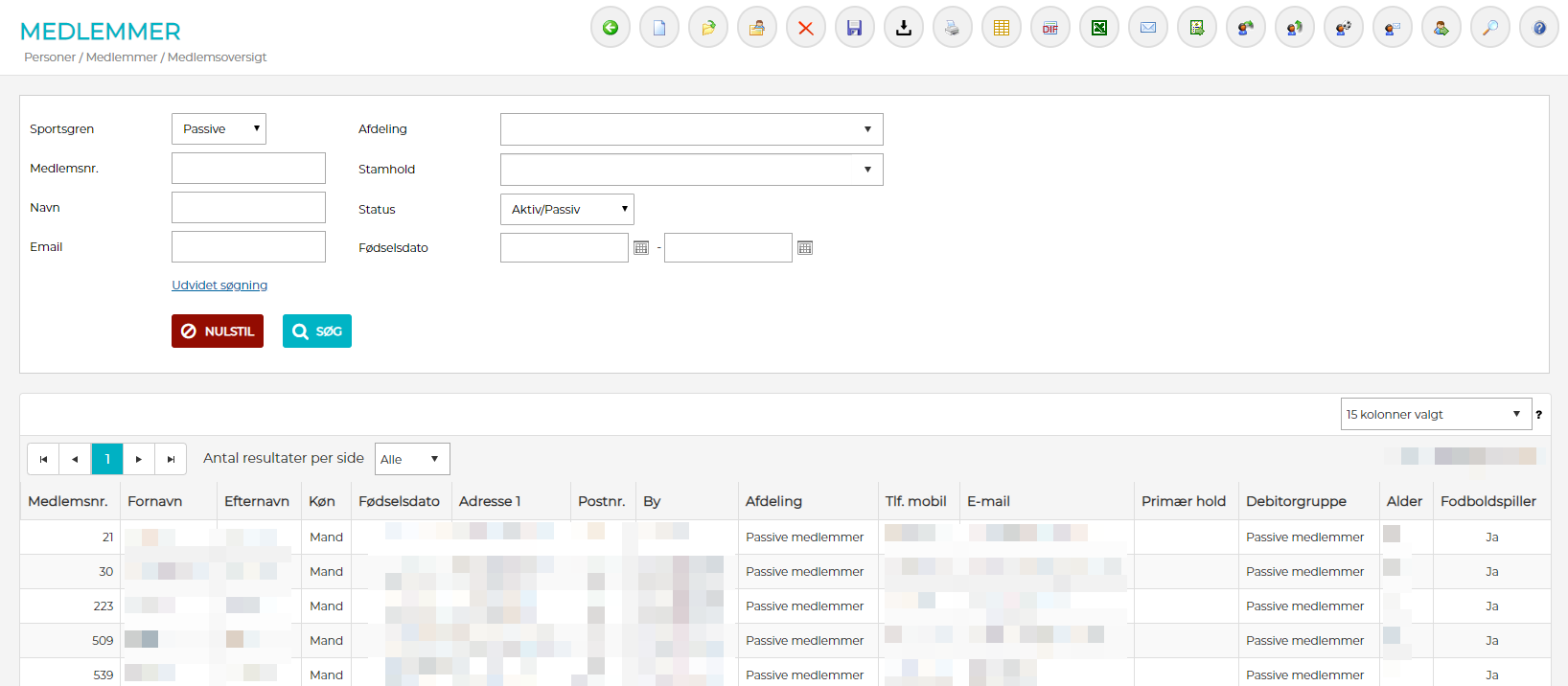Image resolution: width=1568 pixels, height=686 pixels.
Task: Click the download icon in toolbar
Action: tap(904, 28)
